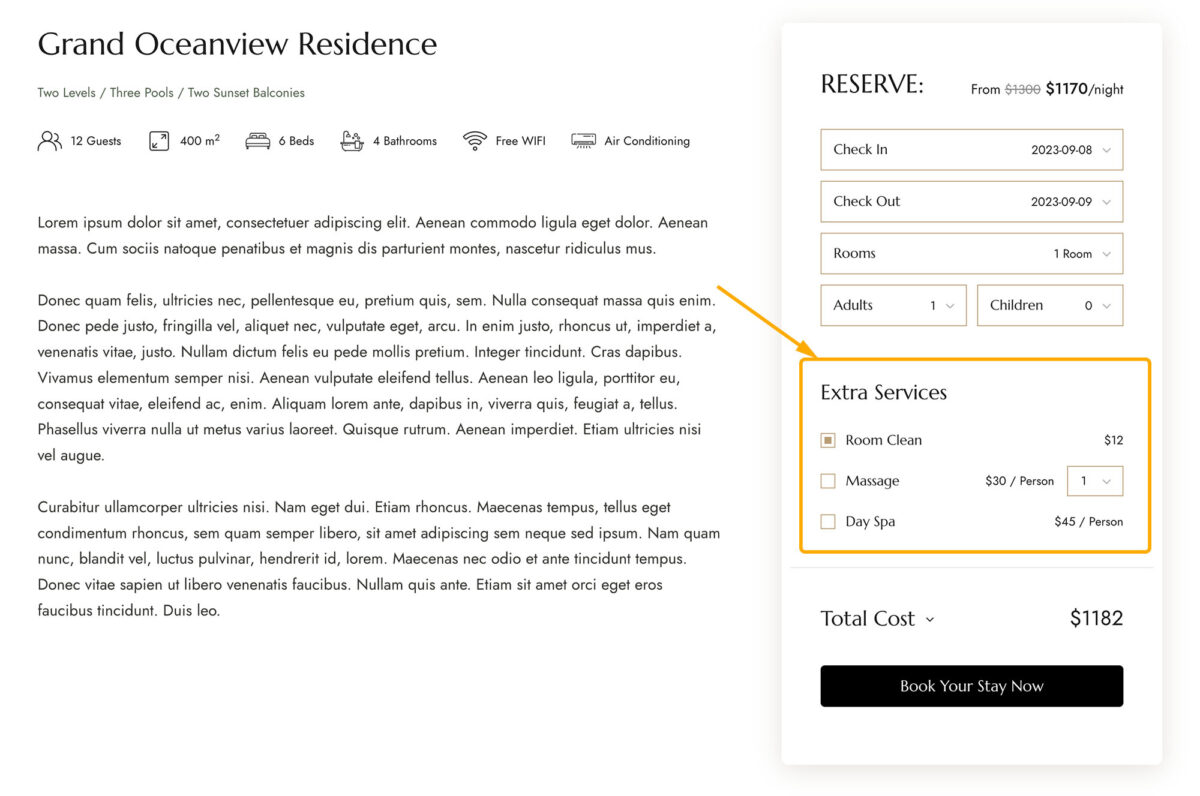This screenshot has height=796, width=1200.
Task: Select the 6 Beds icon
Action: 259,140
